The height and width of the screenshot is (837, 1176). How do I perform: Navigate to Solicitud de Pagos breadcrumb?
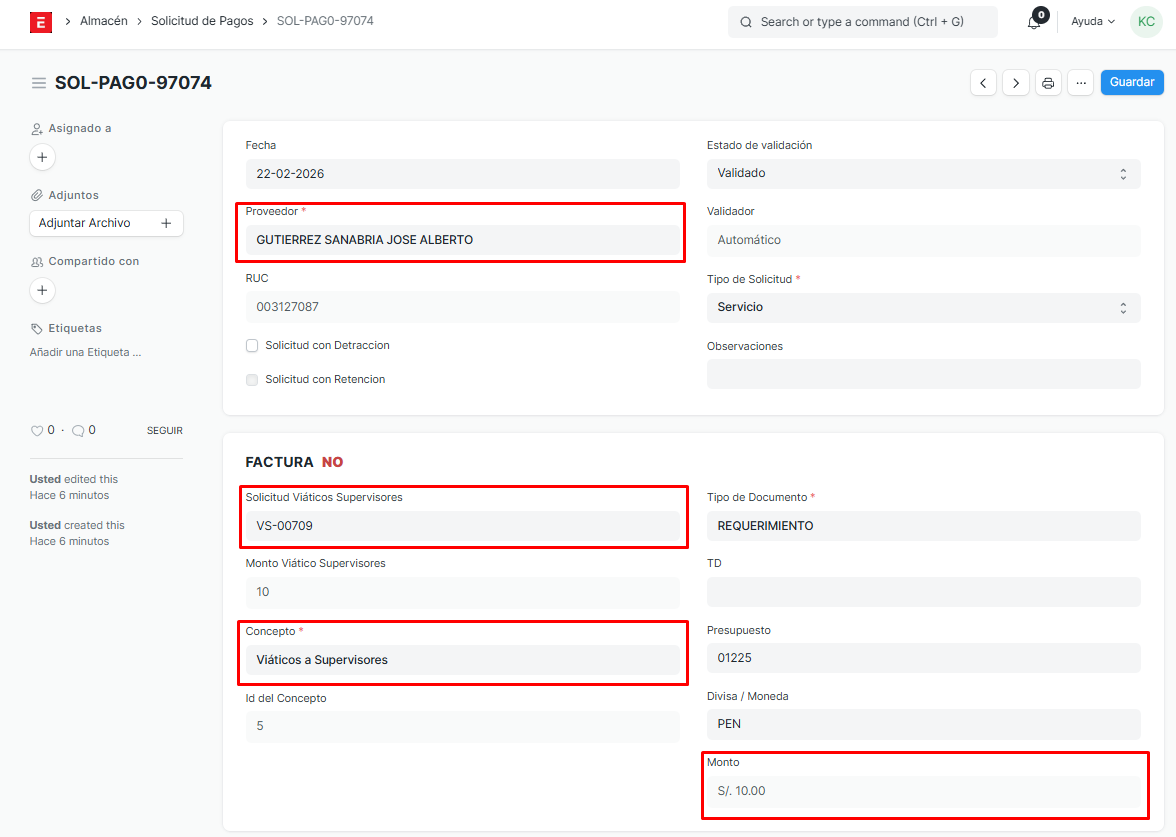click(x=209, y=21)
